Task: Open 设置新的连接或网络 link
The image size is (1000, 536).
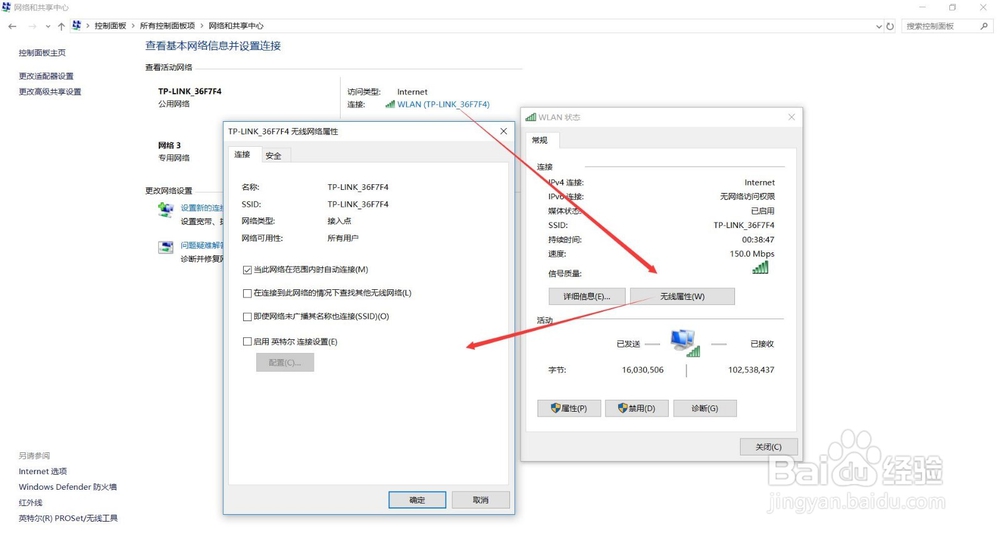Action: pos(202,208)
